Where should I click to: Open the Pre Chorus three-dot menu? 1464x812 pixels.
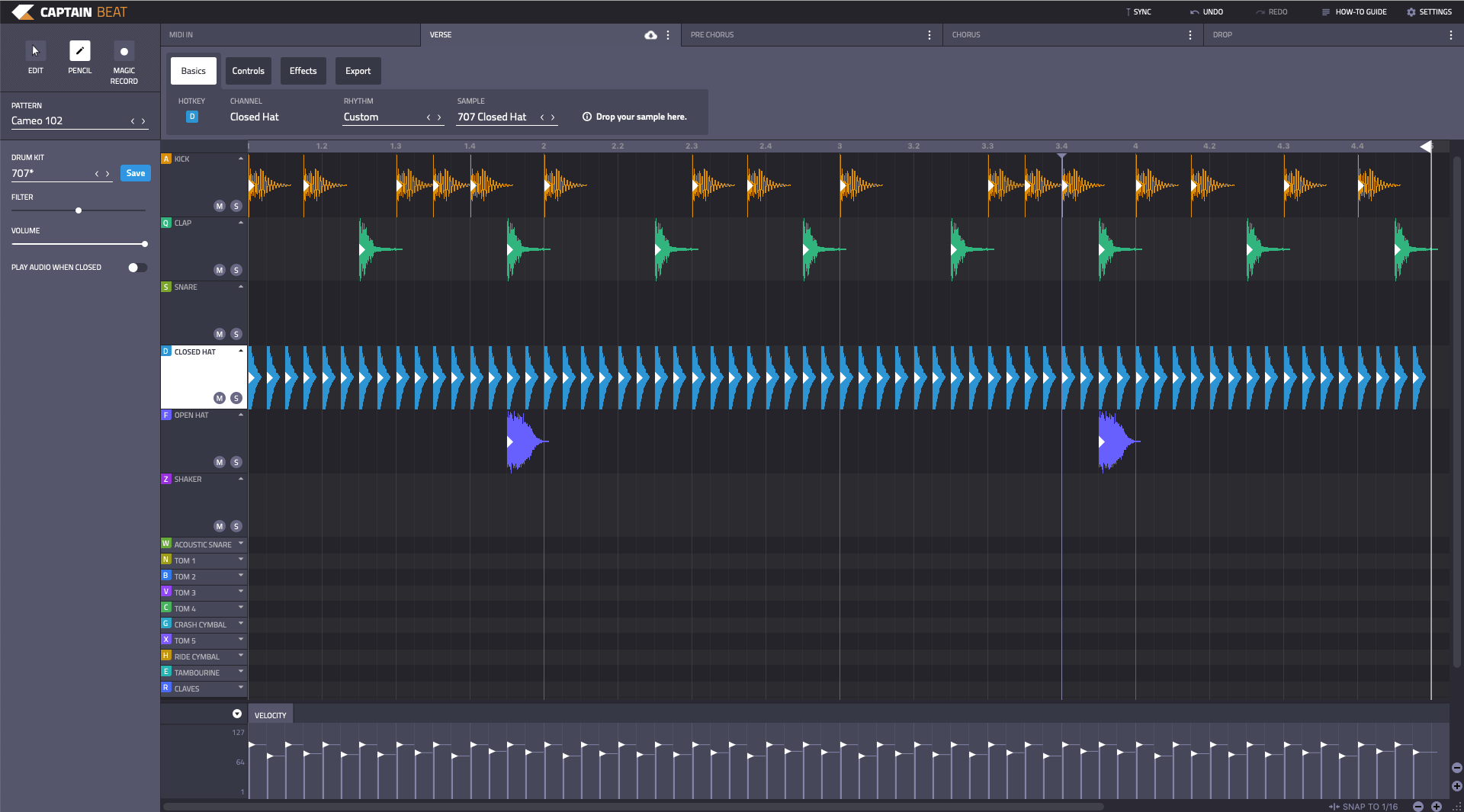coord(929,35)
